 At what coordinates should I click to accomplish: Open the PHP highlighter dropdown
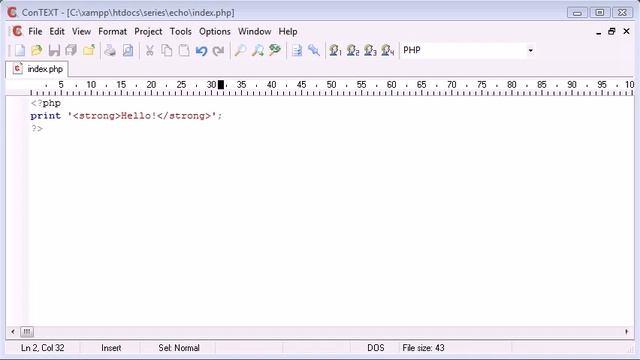[530, 51]
